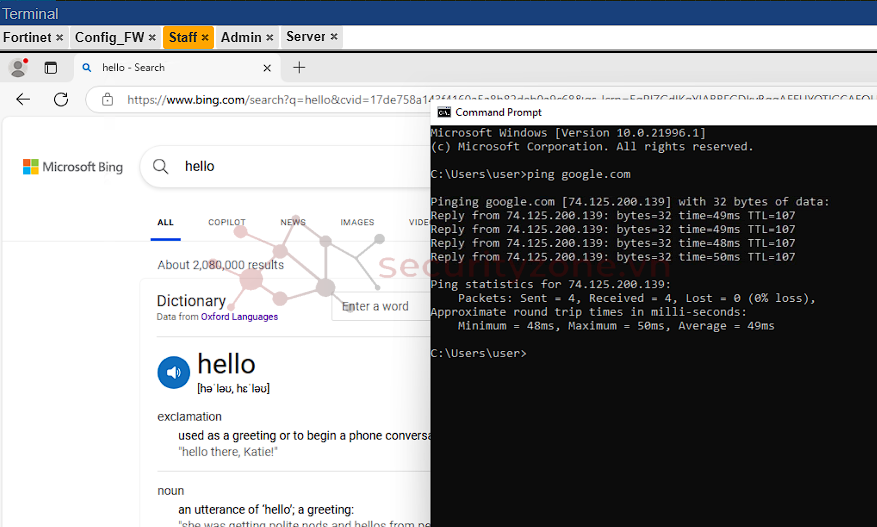Image resolution: width=877 pixels, height=527 pixels.
Task: Click the Command Prompt title bar icon
Action: tap(444, 112)
